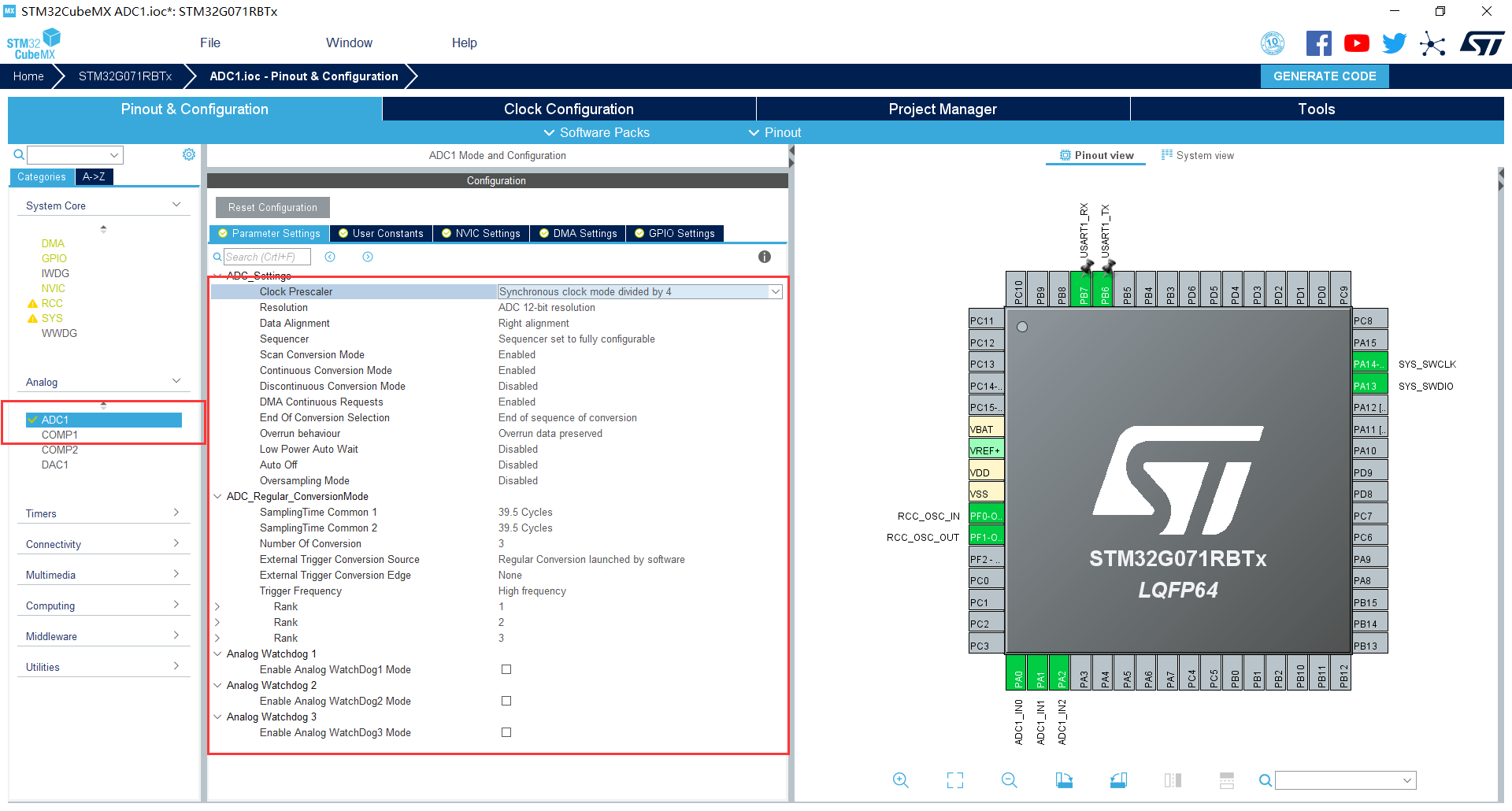Expand the Timers category
Screen dimensions: 1512x811
103,513
